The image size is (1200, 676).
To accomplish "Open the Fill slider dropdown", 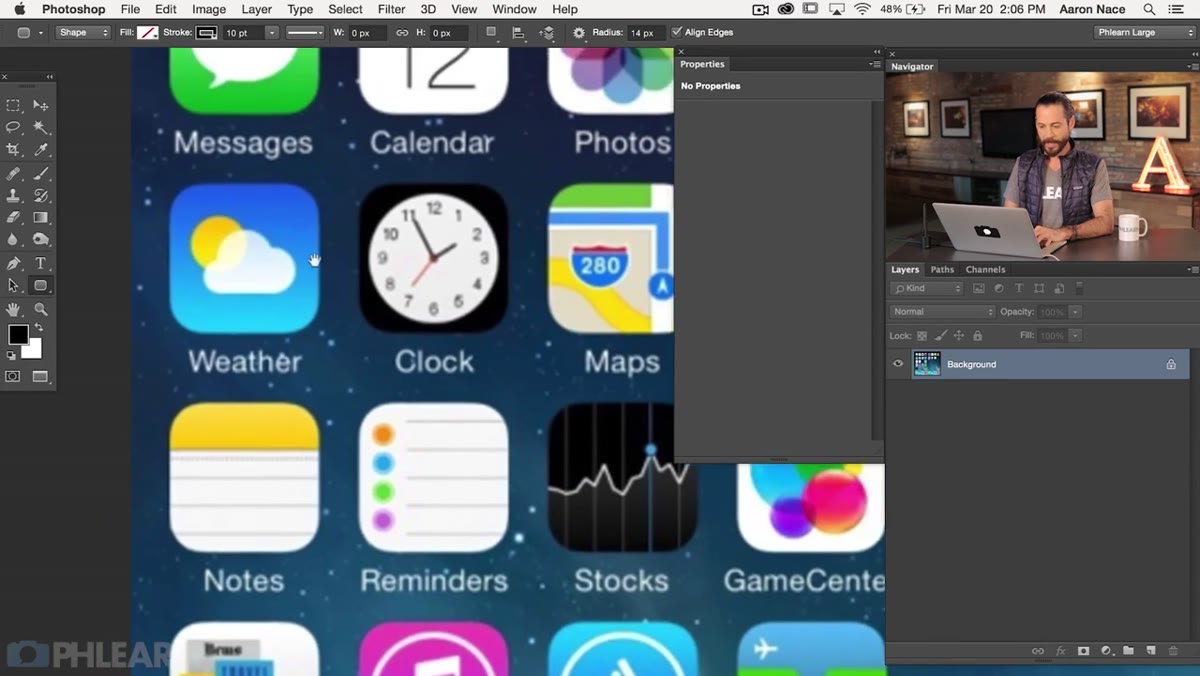I will [x=1076, y=336].
